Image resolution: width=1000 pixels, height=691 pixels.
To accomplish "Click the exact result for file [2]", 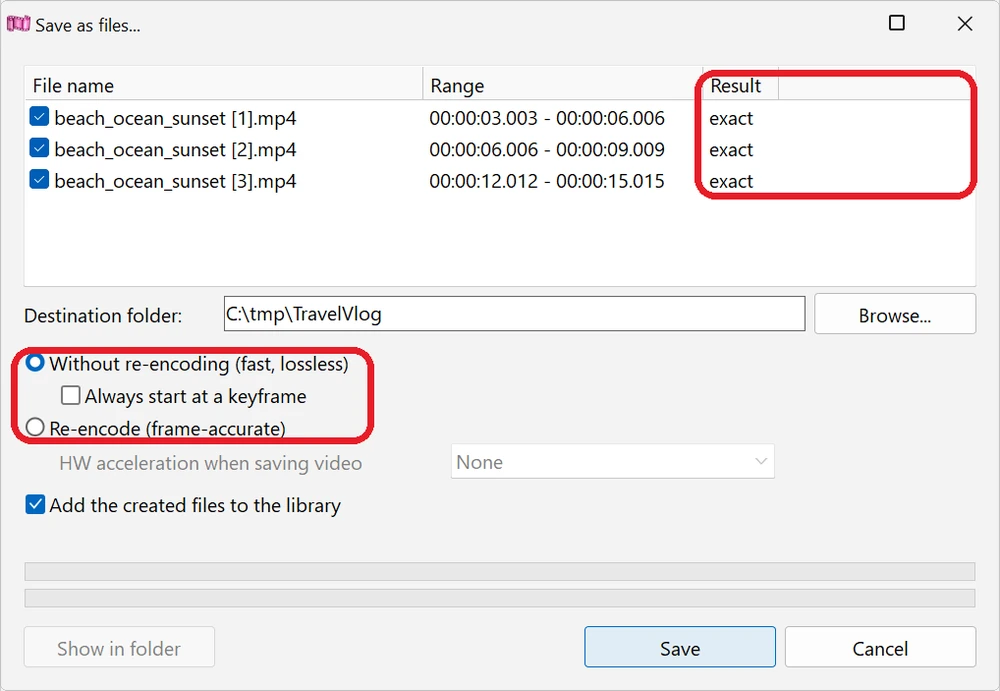I will tap(731, 149).
